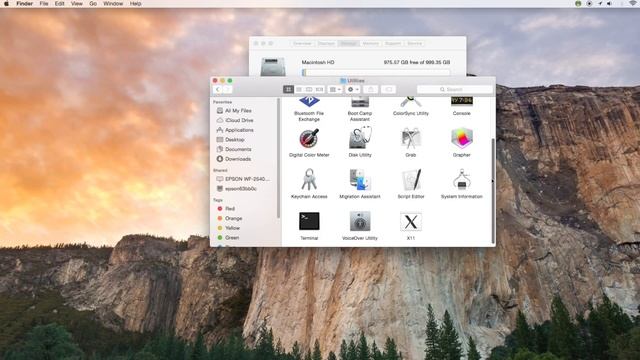Open the Apple menu
This screenshot has height=360, width=640.
(7, 4)
